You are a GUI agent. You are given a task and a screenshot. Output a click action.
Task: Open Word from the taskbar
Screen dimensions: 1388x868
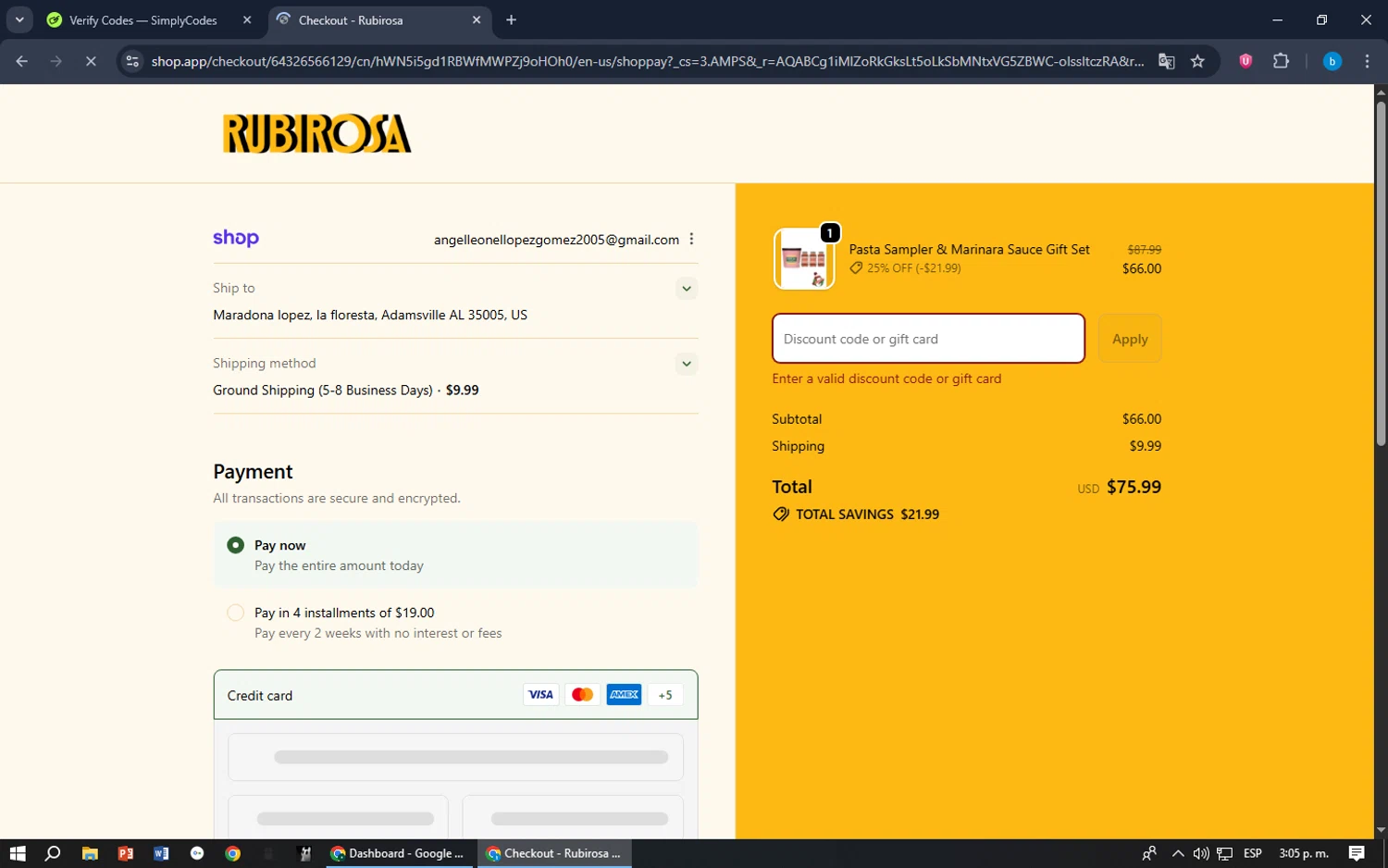pos(161,853)
